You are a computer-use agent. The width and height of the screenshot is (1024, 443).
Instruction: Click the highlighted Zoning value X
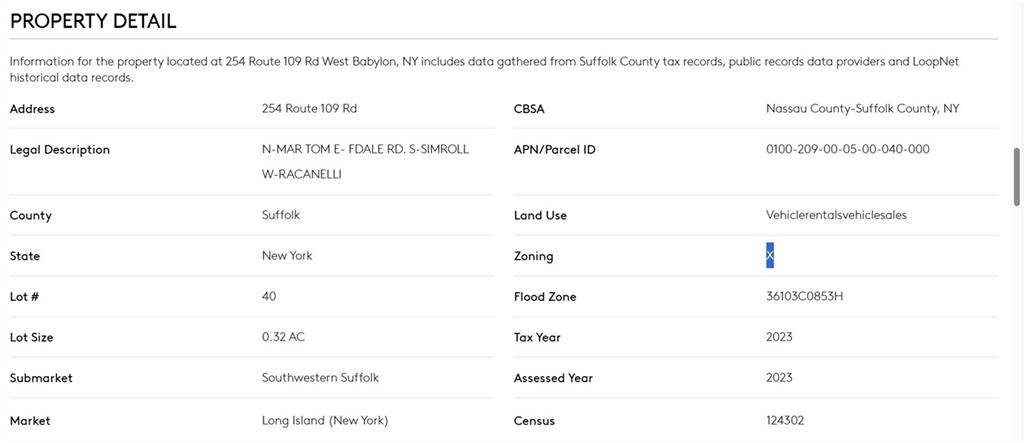tap(770, 256)
